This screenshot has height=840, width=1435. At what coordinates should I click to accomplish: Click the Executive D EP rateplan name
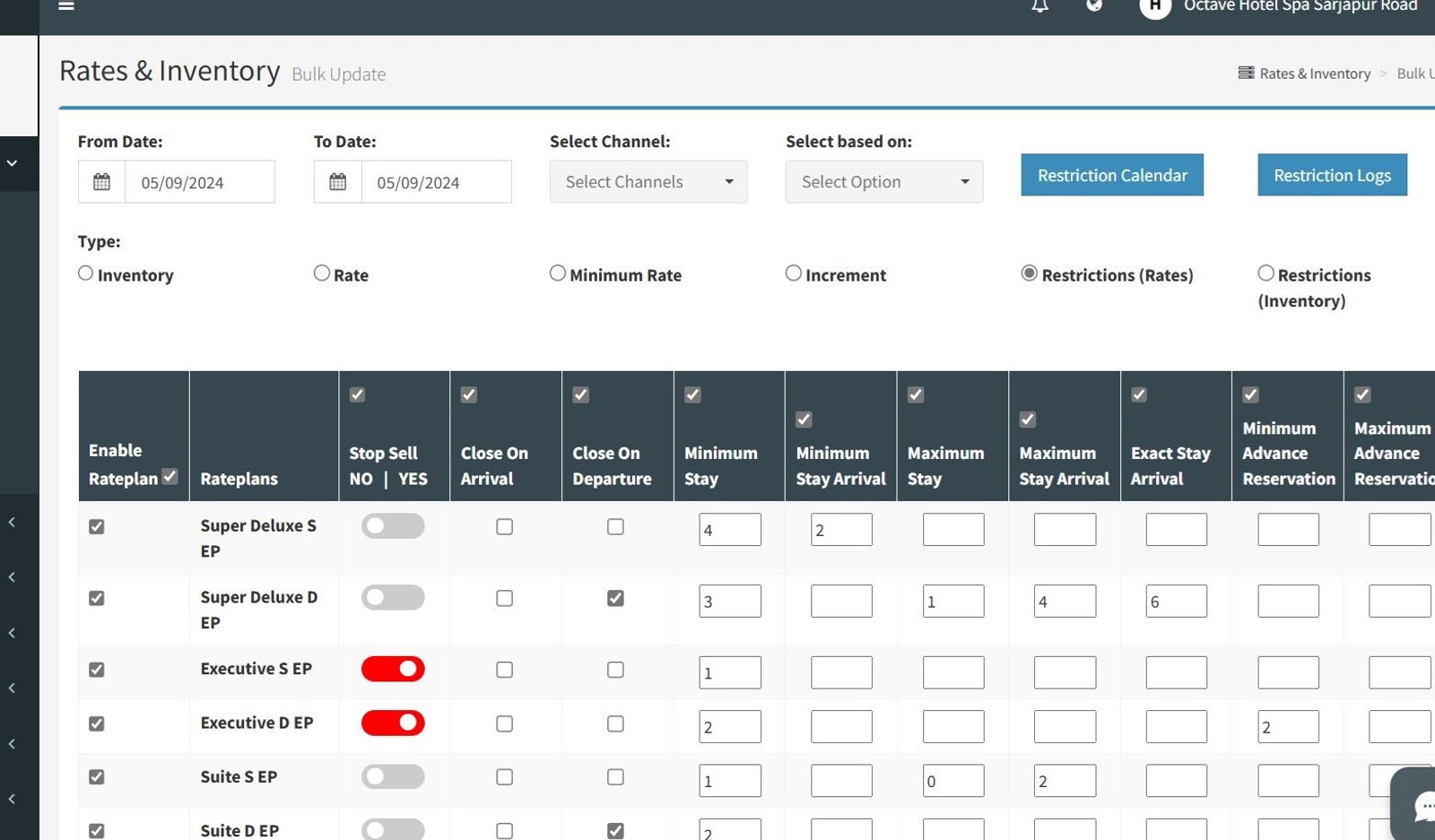point(257,723)
